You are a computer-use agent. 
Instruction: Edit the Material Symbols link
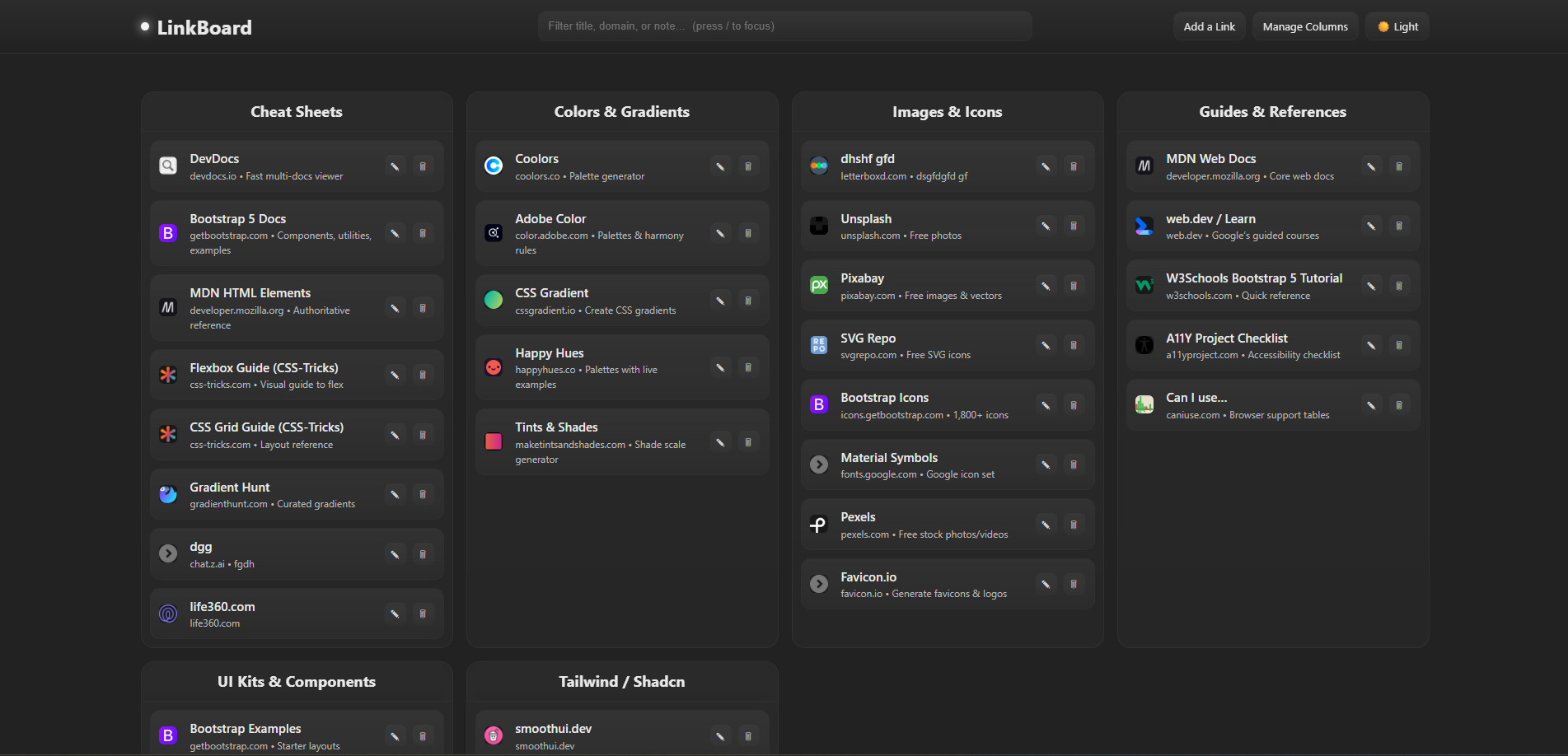(x=1046, y=464)
